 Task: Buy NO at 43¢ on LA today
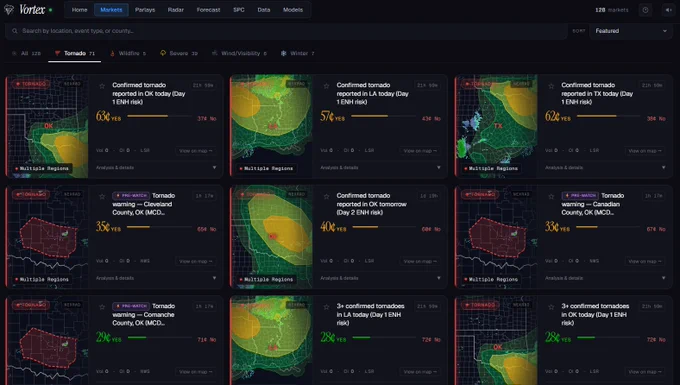click(x=431, y=118)
